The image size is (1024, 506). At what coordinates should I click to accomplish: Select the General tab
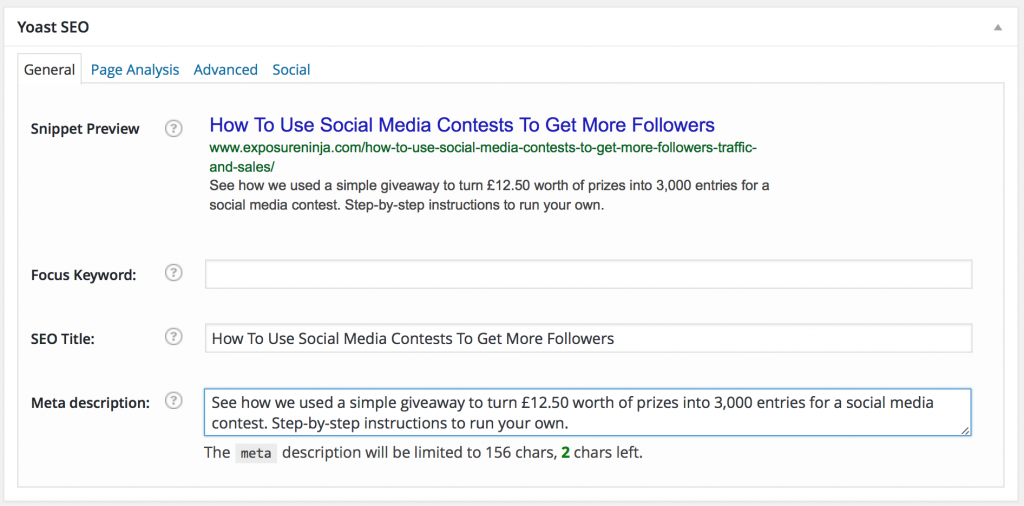coord(50,70)
